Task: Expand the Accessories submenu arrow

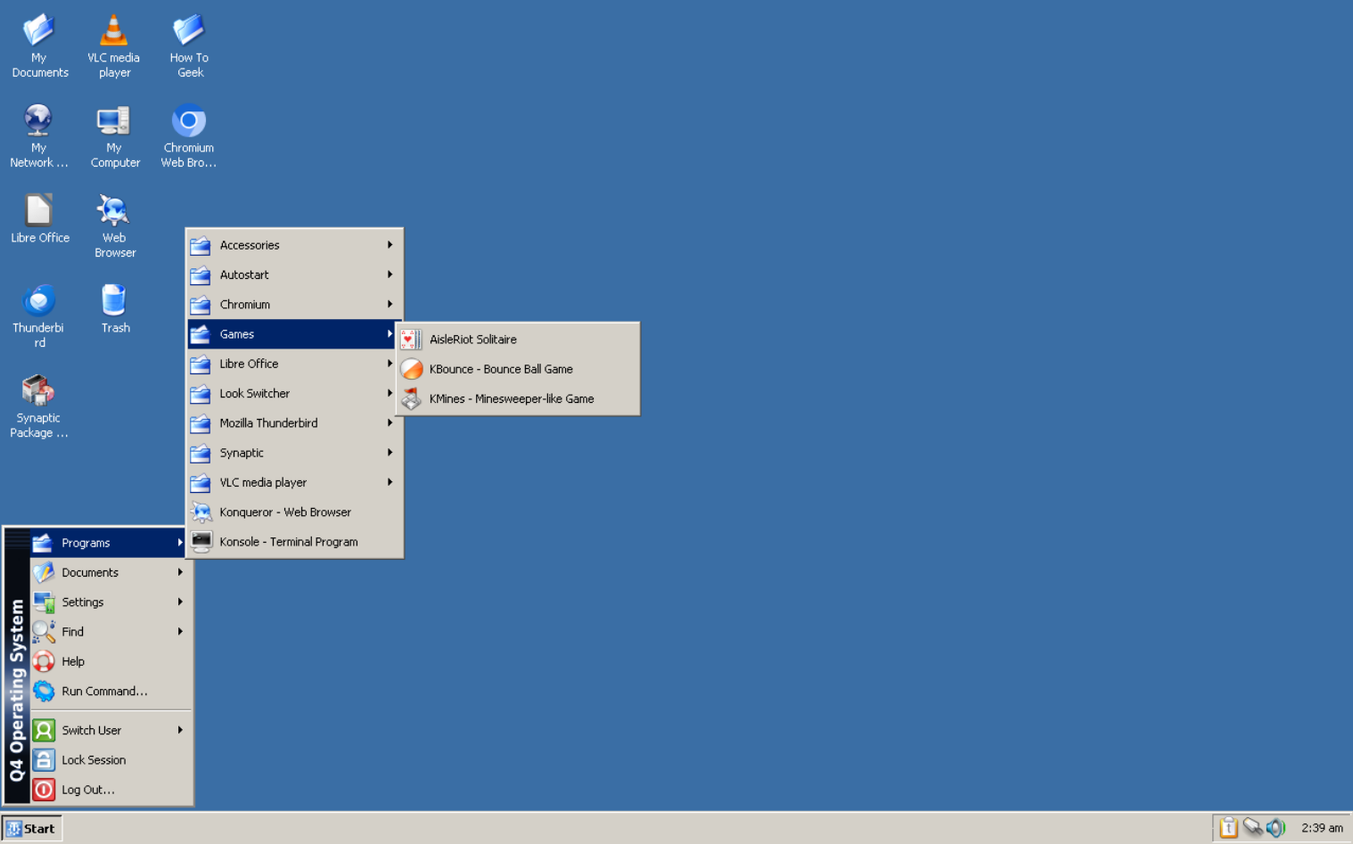Action: tap(390, 245)
